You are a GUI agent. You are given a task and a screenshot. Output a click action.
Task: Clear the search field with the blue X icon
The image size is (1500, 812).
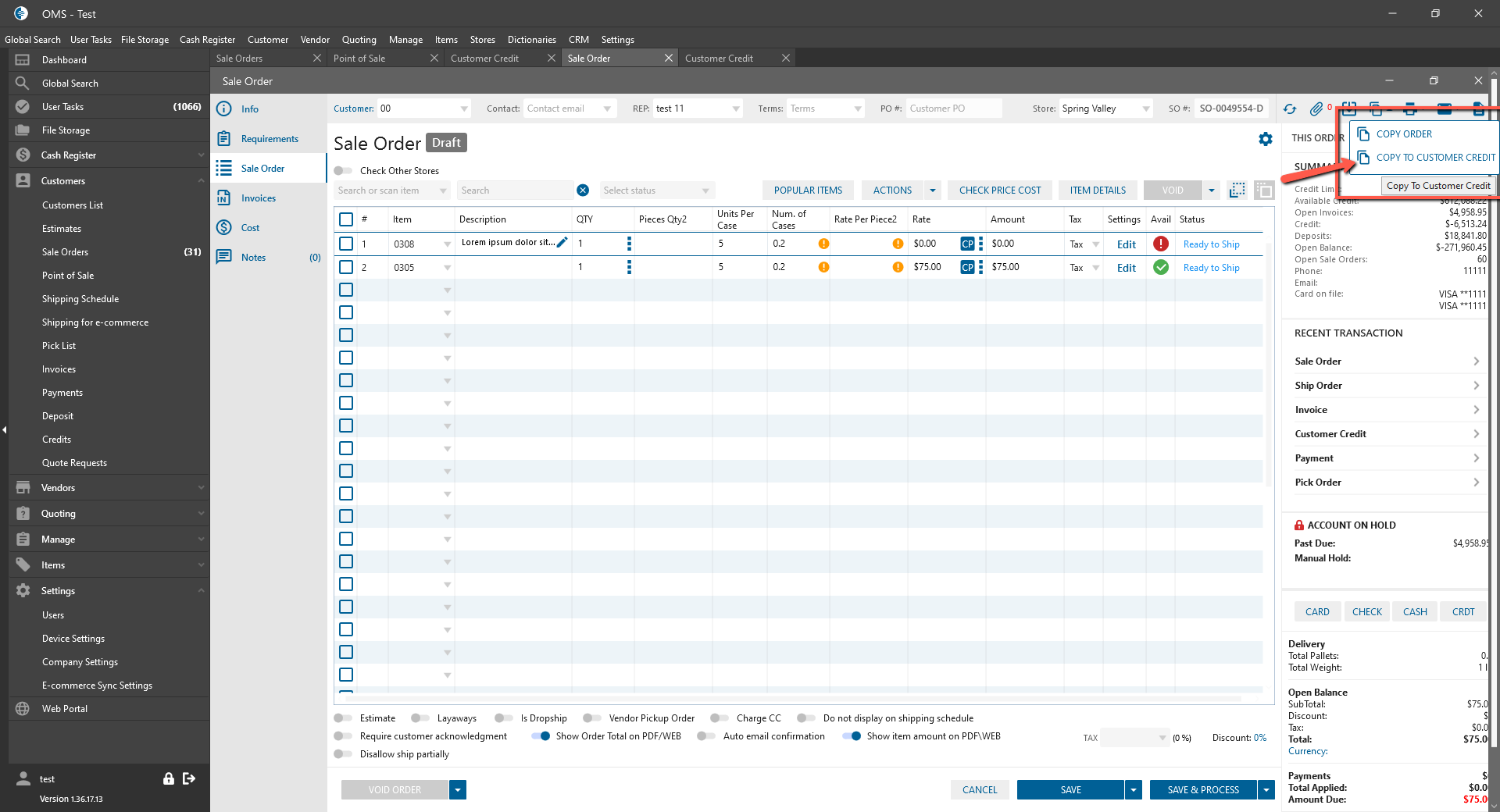coord(583,191)
